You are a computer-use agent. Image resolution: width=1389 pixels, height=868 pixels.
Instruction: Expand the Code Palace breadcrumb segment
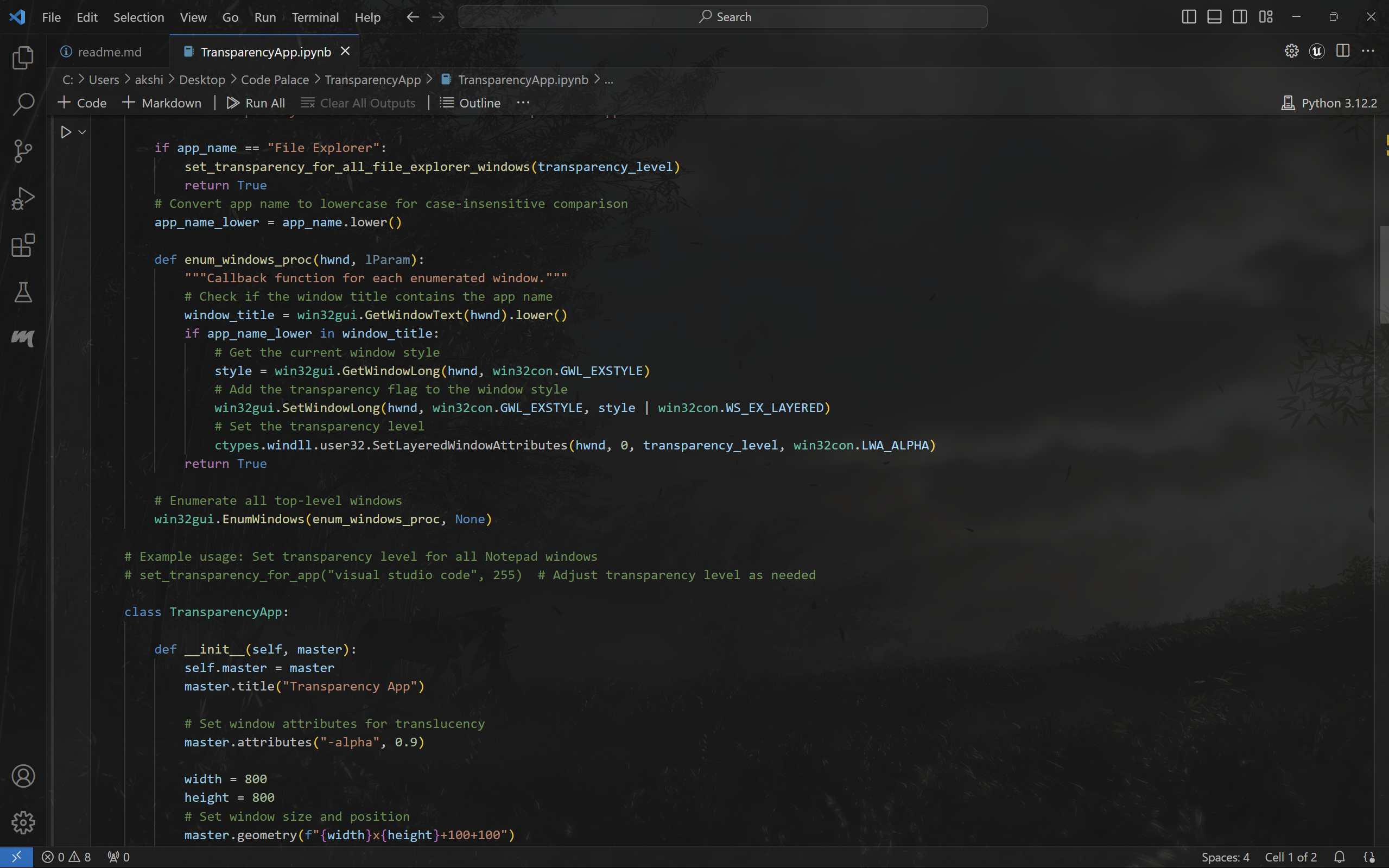(x=274, y=80)
